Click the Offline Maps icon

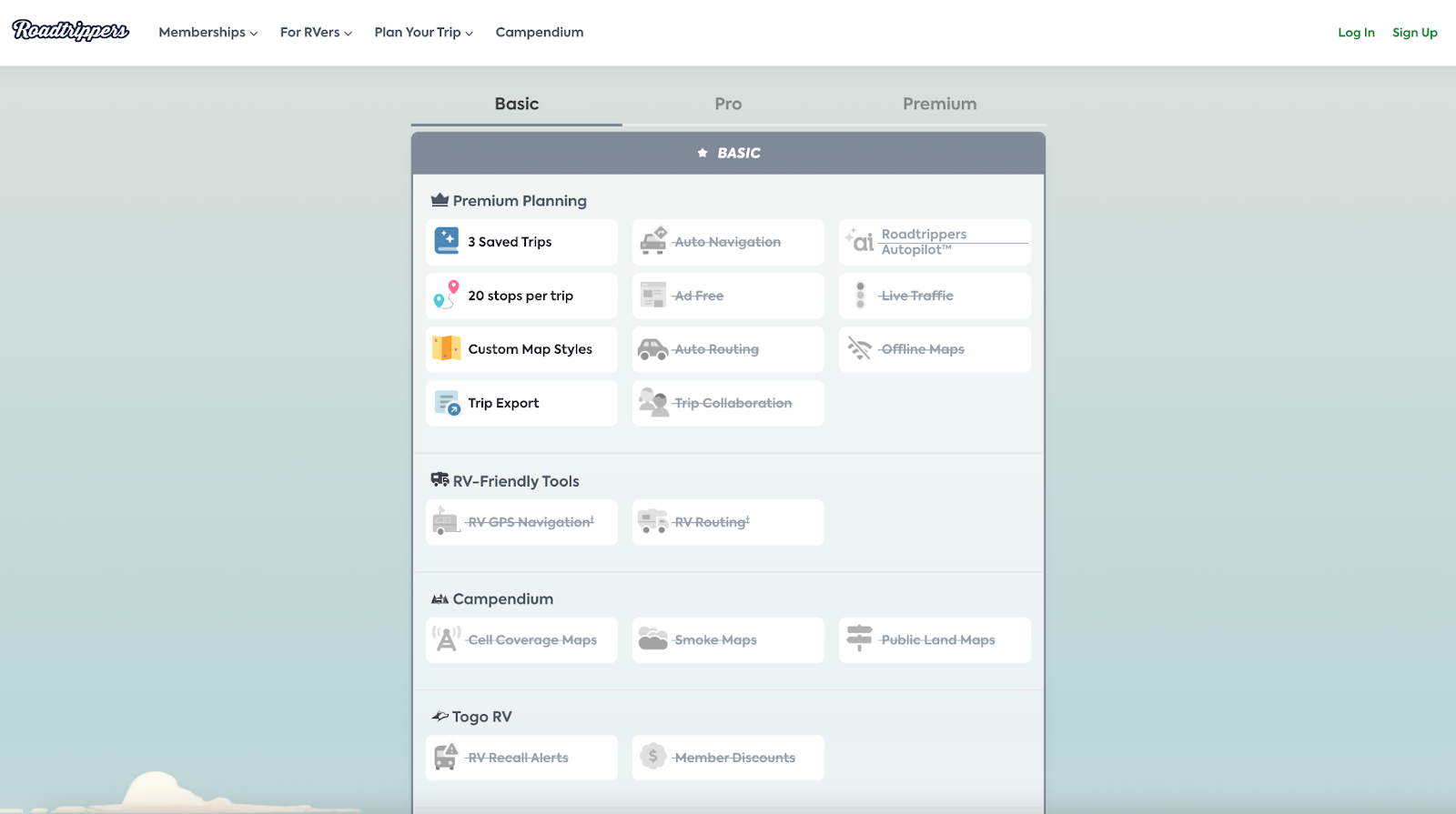point(860,348)
